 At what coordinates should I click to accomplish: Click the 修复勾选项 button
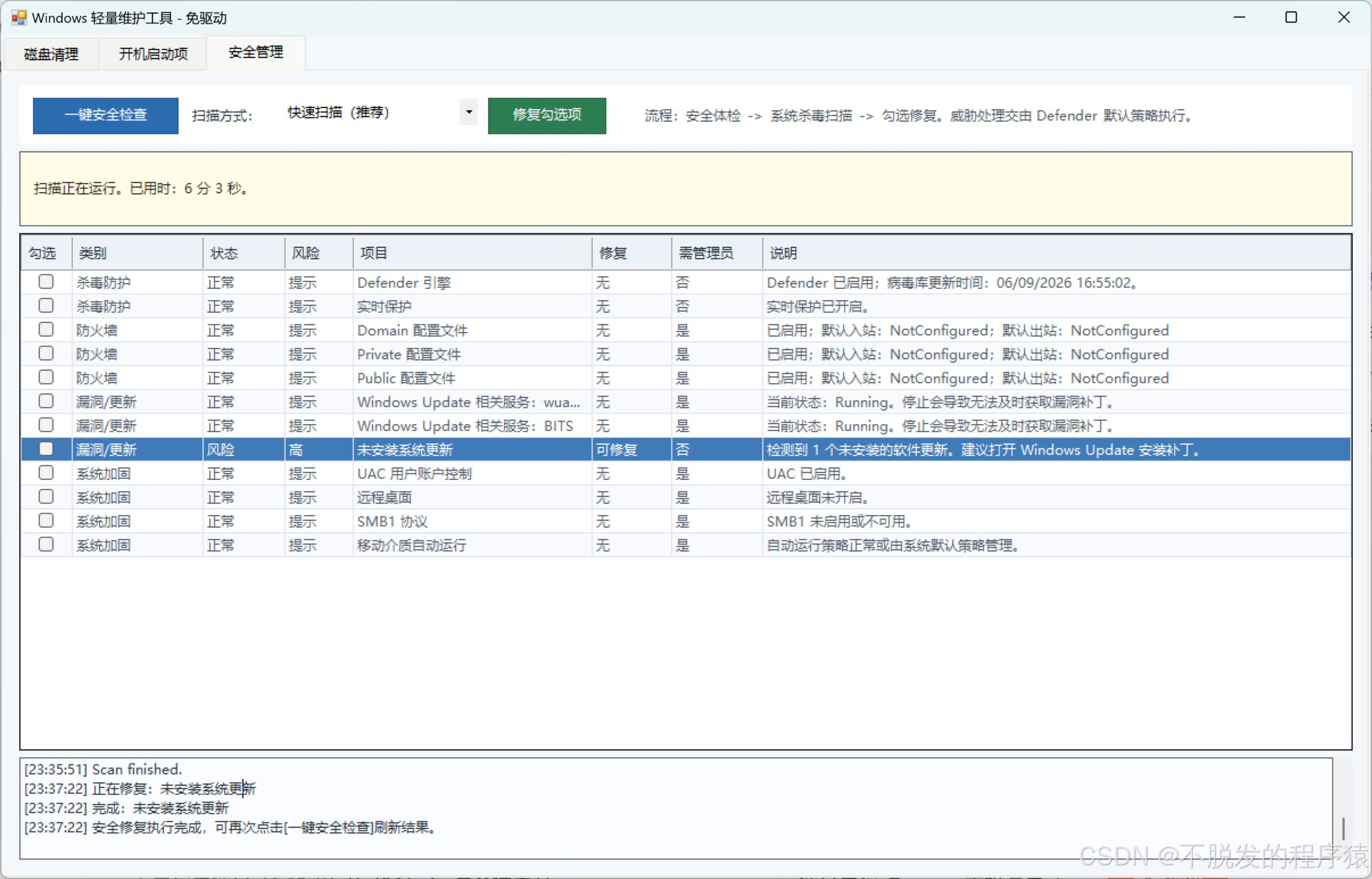[547, 115]
